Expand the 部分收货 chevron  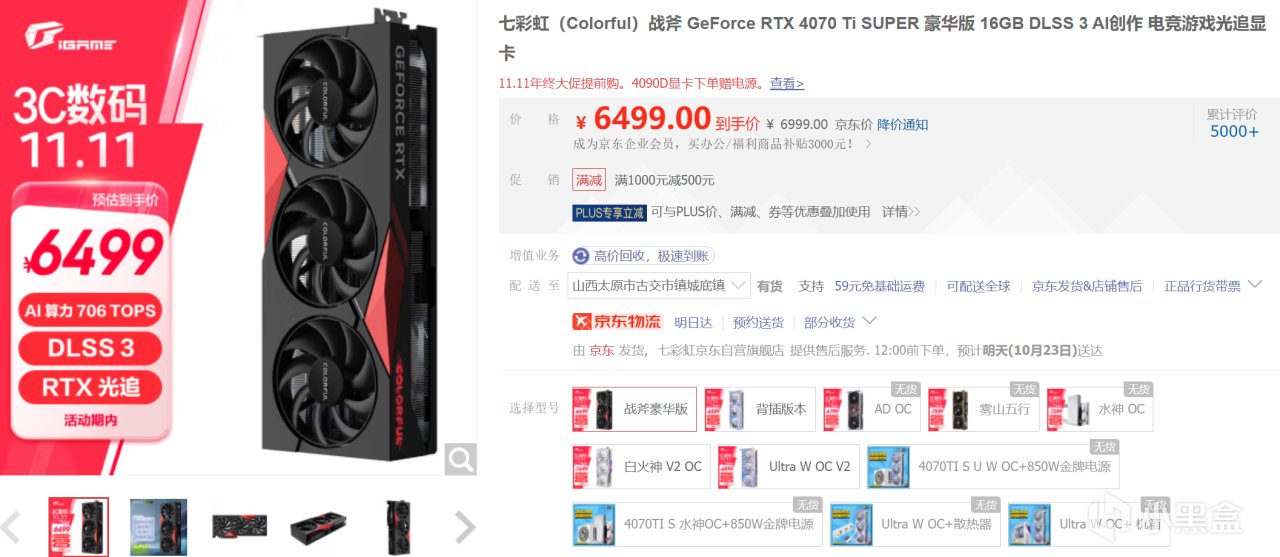[869, 321]
